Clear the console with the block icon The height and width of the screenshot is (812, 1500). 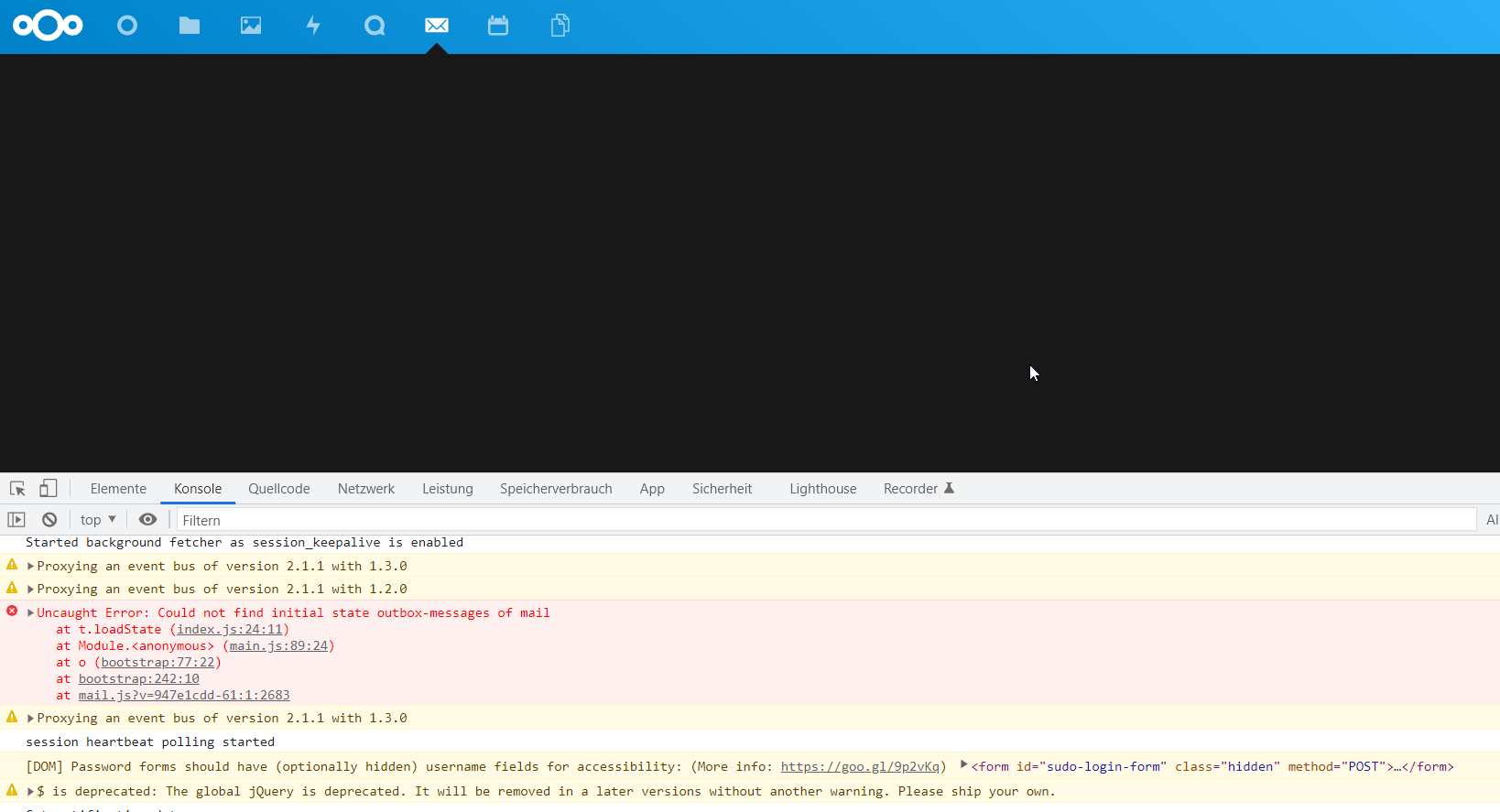pyautogui.click(x=49, y=520)
